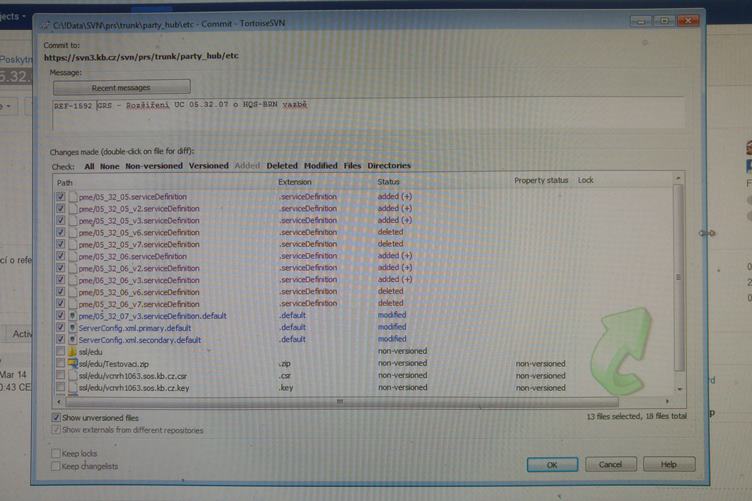The image size is (752, 501).
Task: Click the file icon of pme/05_32_05.serviceDefinition
Action: 73,197
